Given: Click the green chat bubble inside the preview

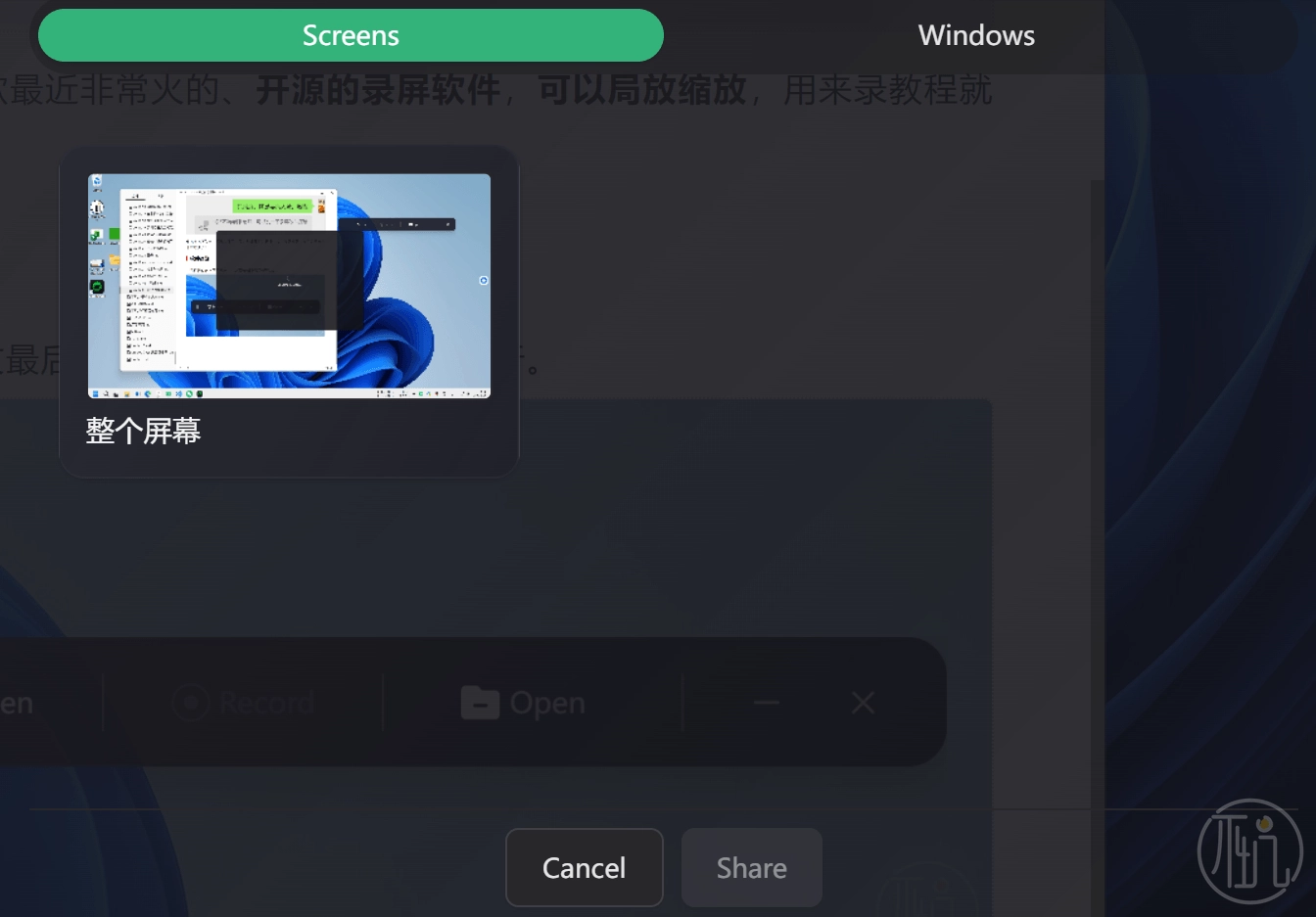Looking at the screenshot, I should [272, 206].
